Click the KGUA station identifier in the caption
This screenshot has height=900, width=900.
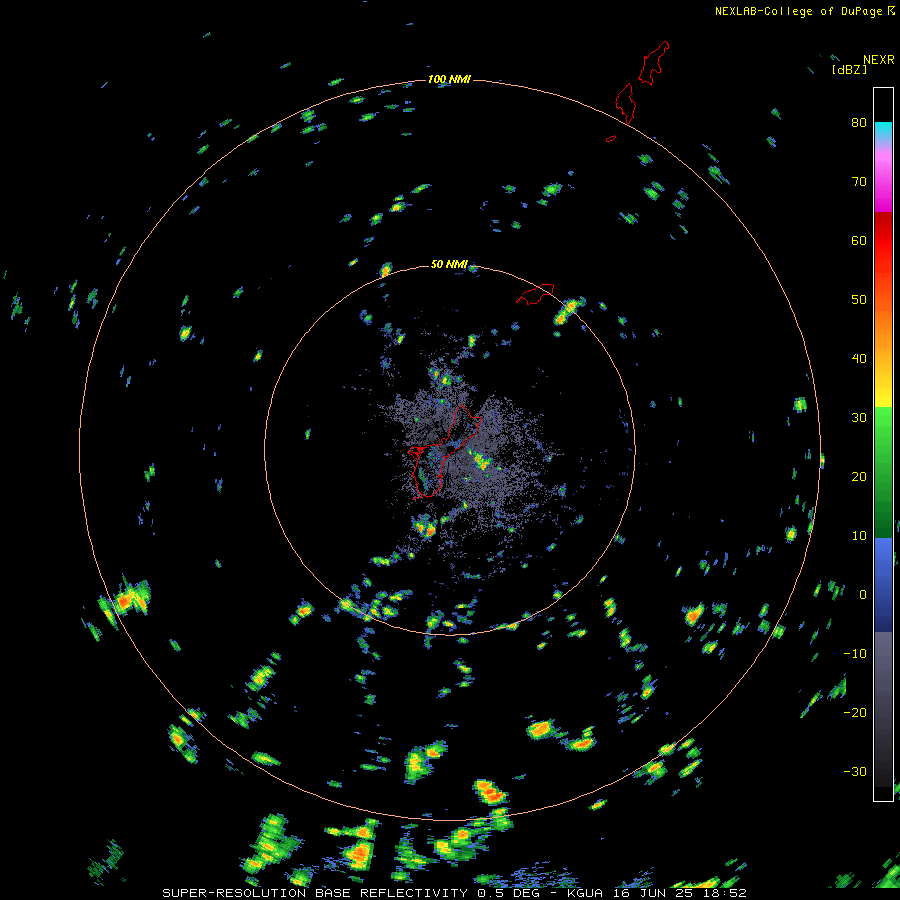tap(587, 893)
